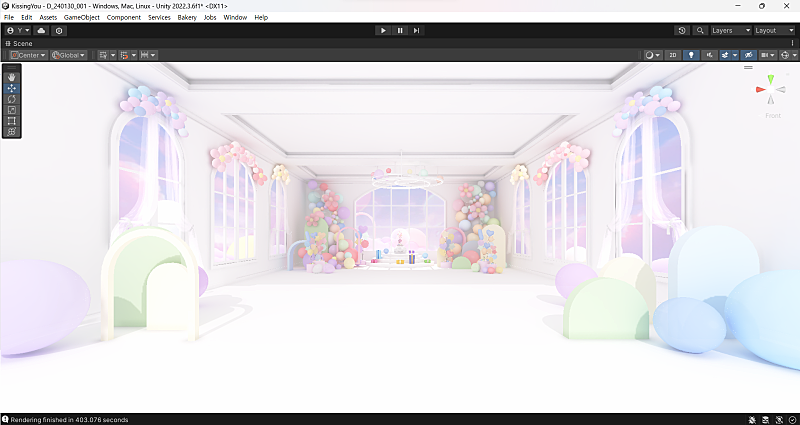This screenshot has width=800, height=425.
Task: Open the Bakery menu
Action: tap(187, 18)
